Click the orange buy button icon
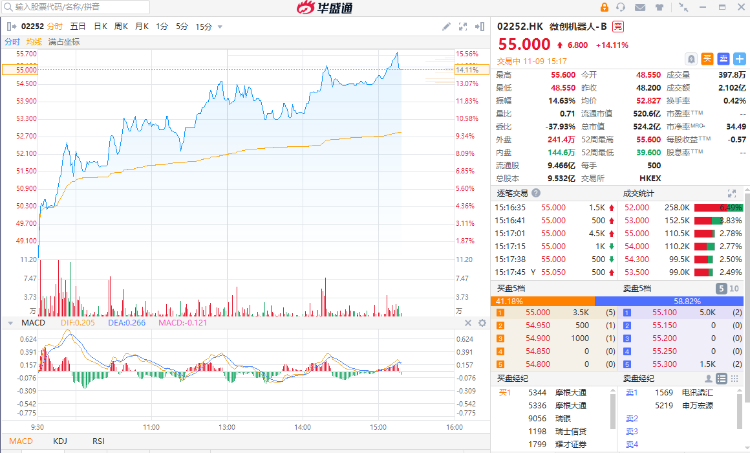The width and height of the screenshot is (750, 453). click(x=707, y=59)
